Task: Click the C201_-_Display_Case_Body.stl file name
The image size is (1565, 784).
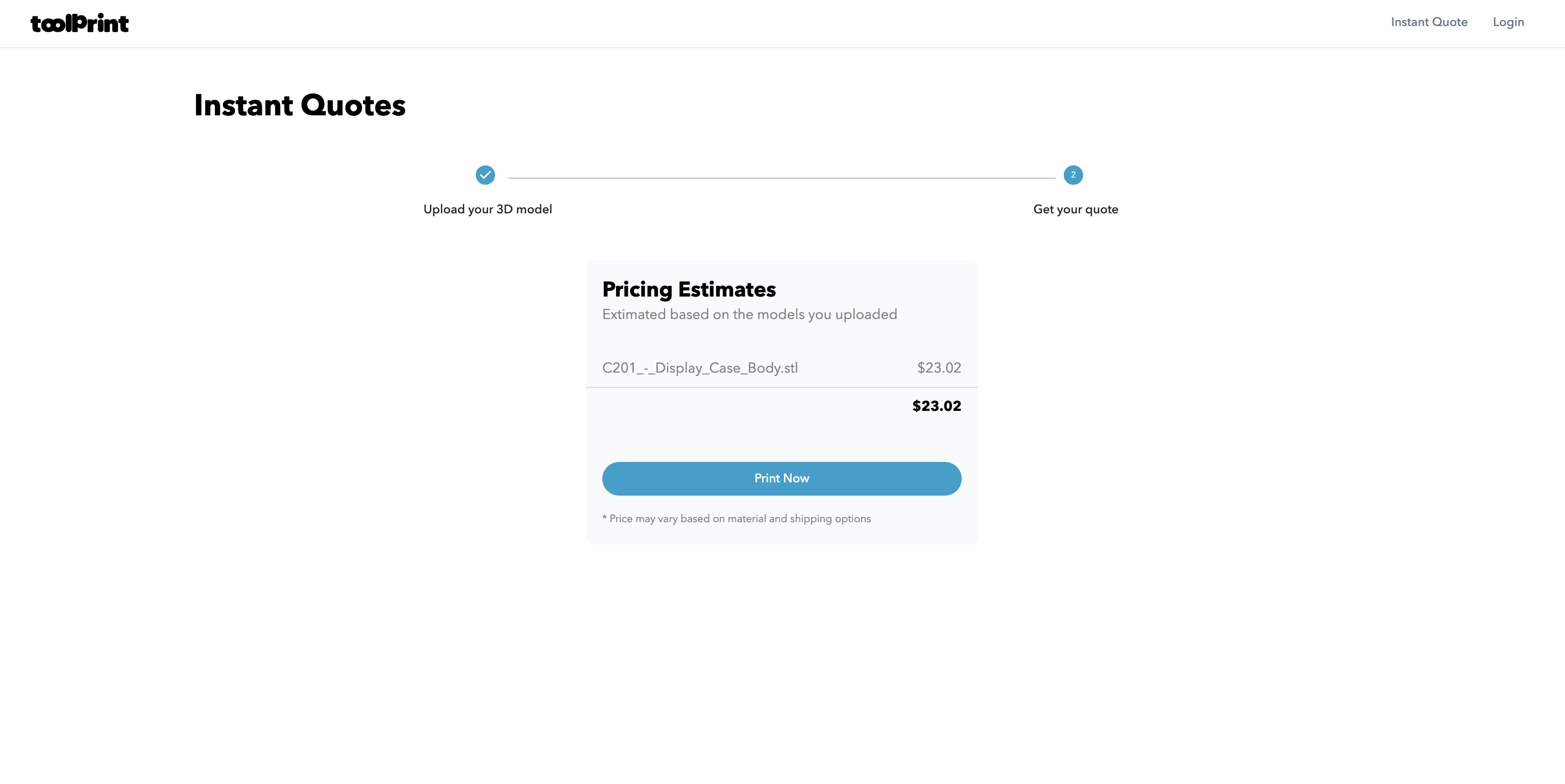Action: click(x=700, y=368)
